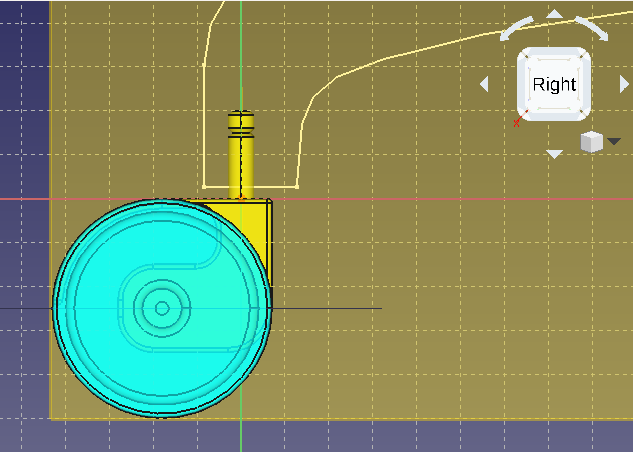This screenshot has height=452, width=633.
Task: Rotate view down with bottom arrow
Action: click(x=554, y=154)
